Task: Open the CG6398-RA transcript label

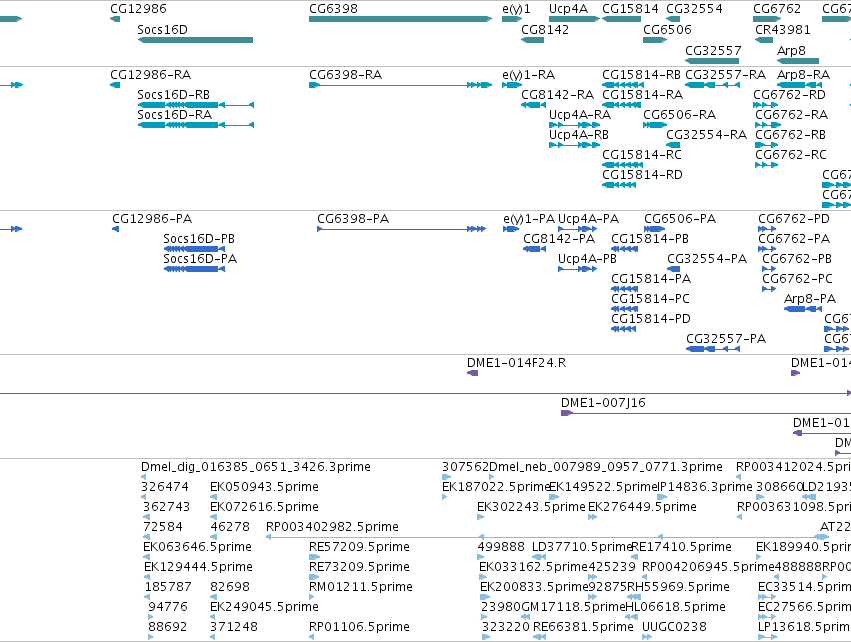Action: click(345, 75)
